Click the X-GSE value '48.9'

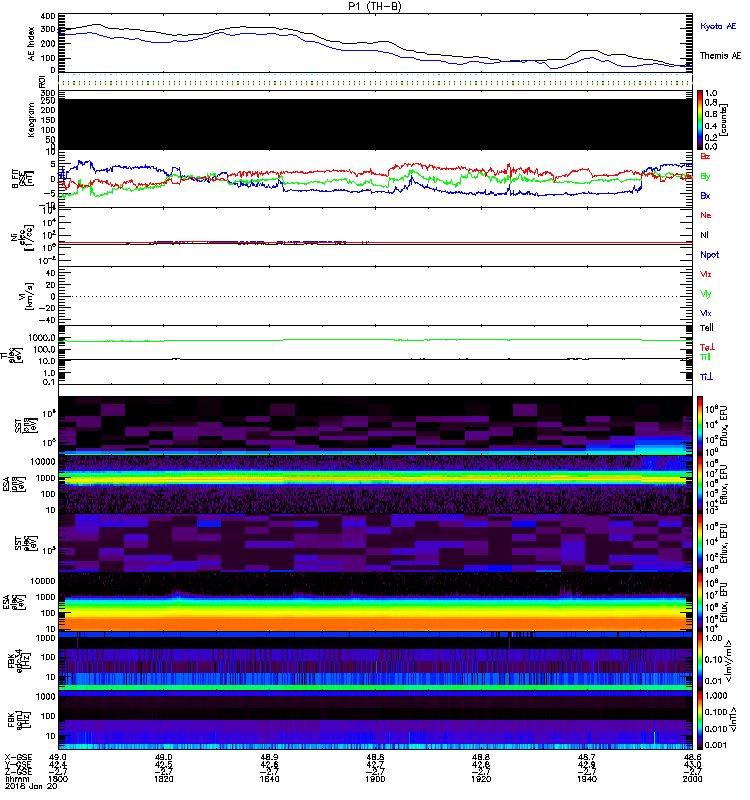click(x=269, y=757)
